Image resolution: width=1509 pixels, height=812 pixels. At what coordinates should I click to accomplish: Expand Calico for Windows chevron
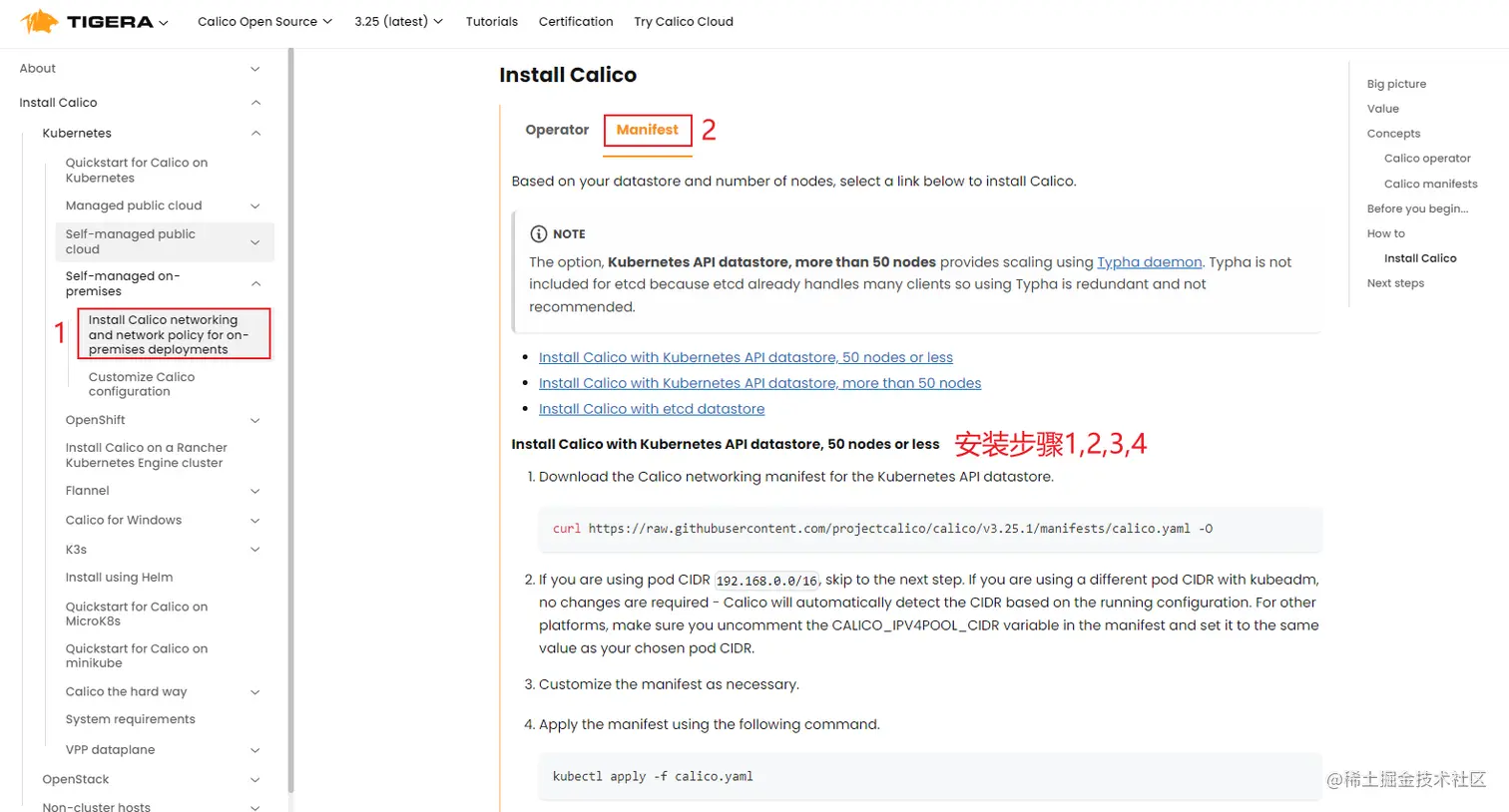pos(255,521)
